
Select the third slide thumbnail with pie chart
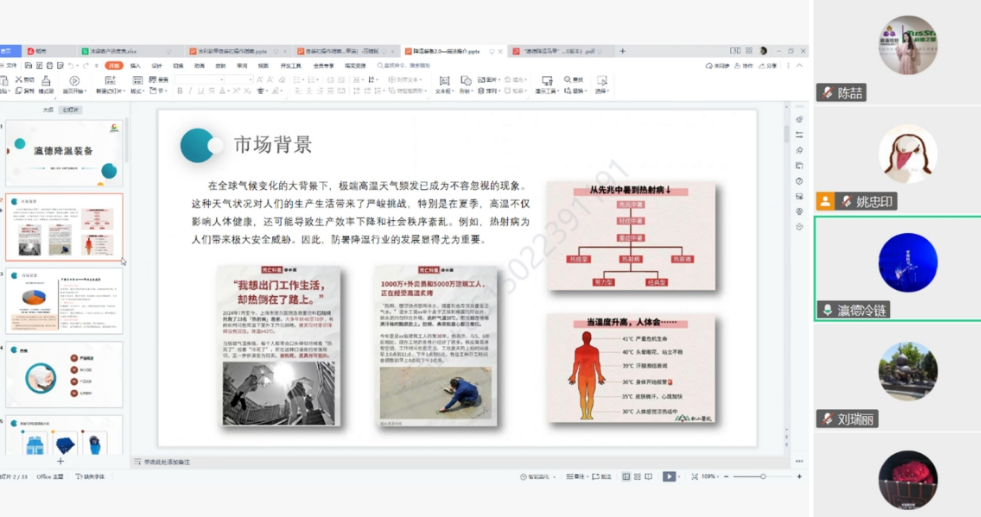(64, 301)
